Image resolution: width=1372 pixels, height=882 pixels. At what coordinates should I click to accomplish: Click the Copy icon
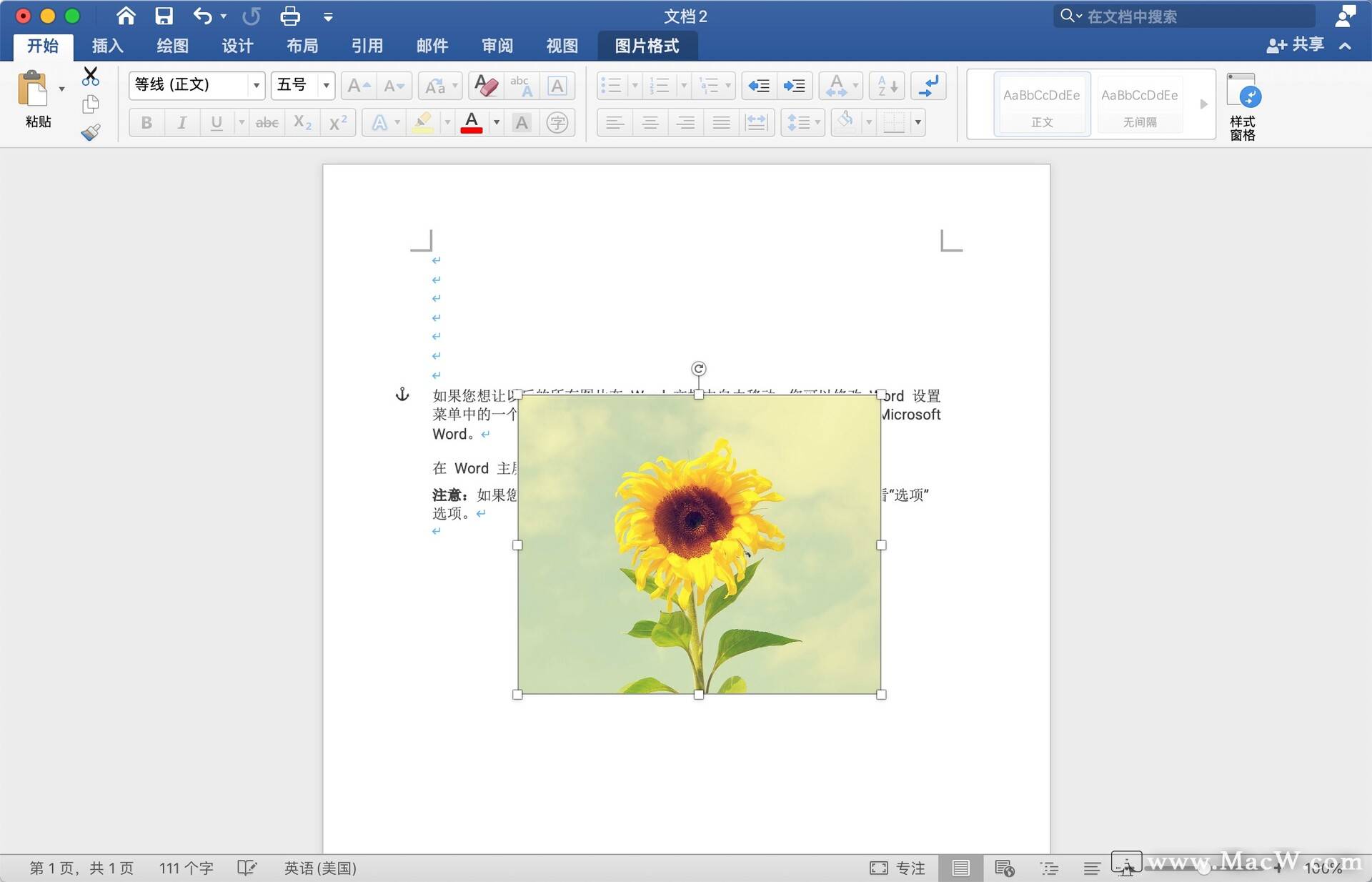[91, 104]
